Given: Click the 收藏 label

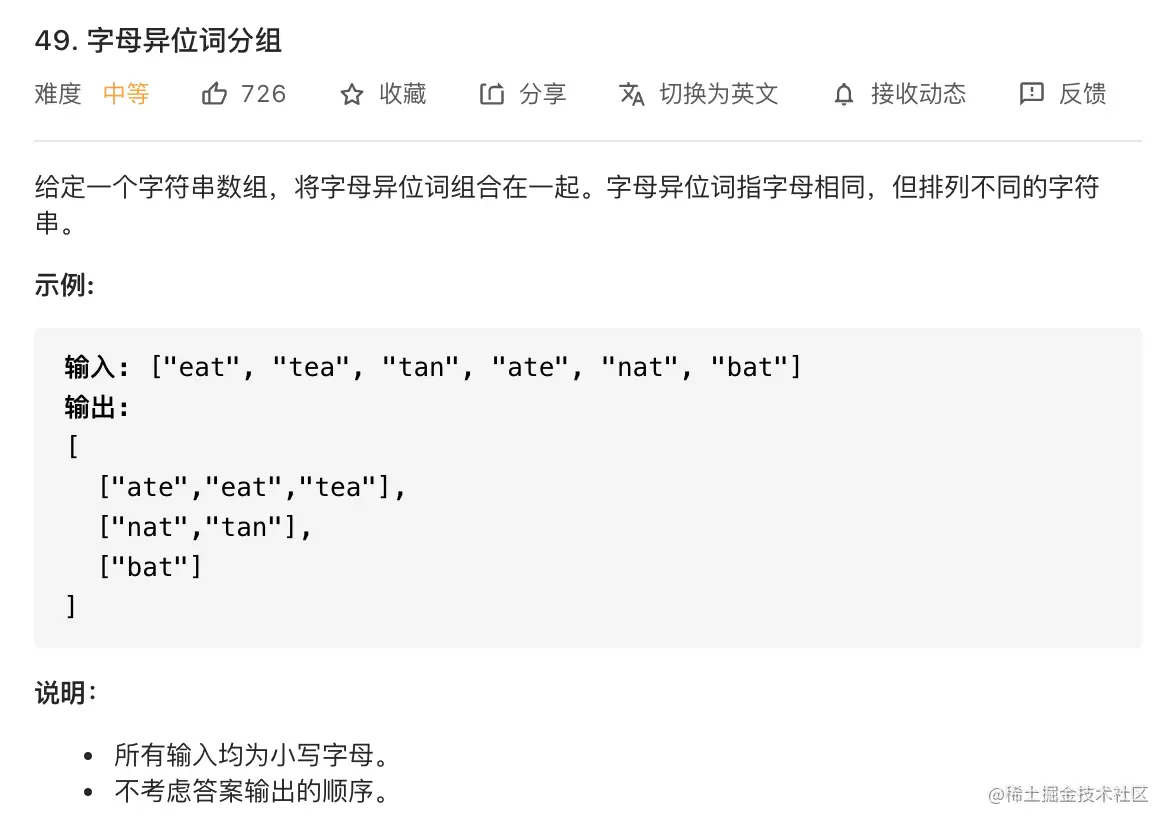Looking at the screenshot, I should (402, 93).
